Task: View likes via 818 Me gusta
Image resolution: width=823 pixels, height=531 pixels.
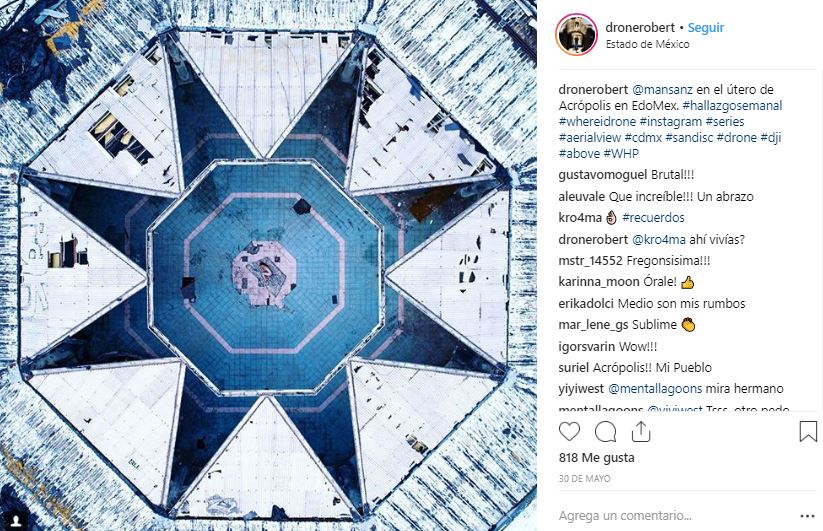Action: [x=596, y=458]
